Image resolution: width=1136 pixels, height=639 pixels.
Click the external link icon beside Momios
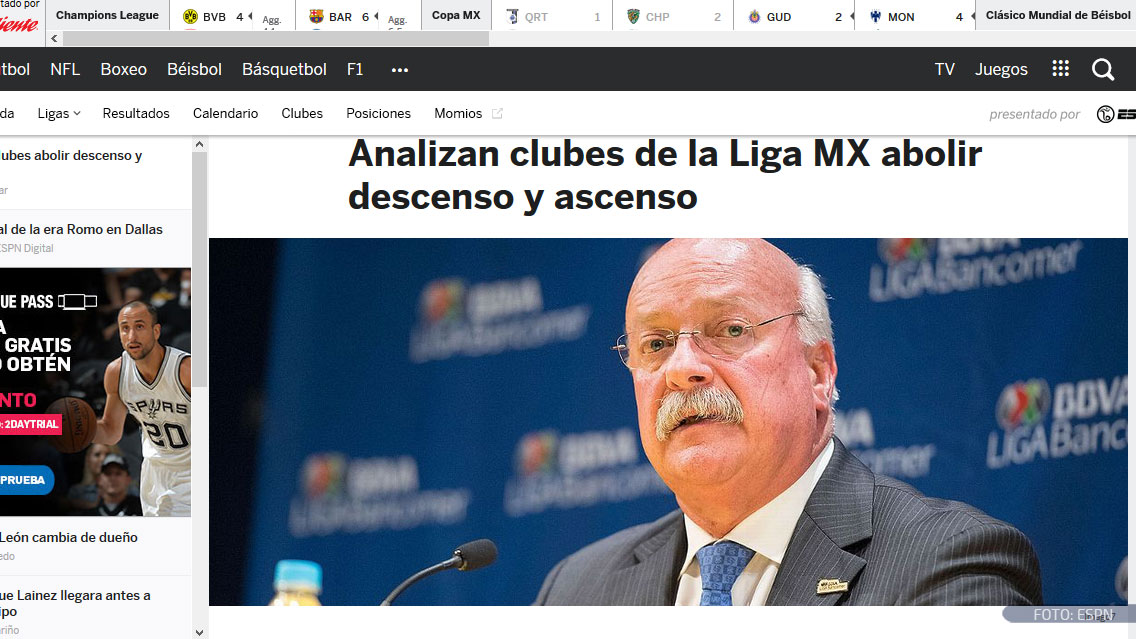click(x=497, y=114)
